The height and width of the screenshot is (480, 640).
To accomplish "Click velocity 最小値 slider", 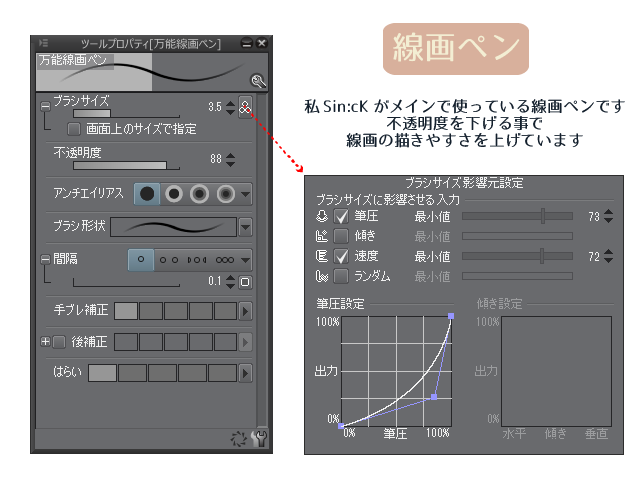I will point(518,256).
